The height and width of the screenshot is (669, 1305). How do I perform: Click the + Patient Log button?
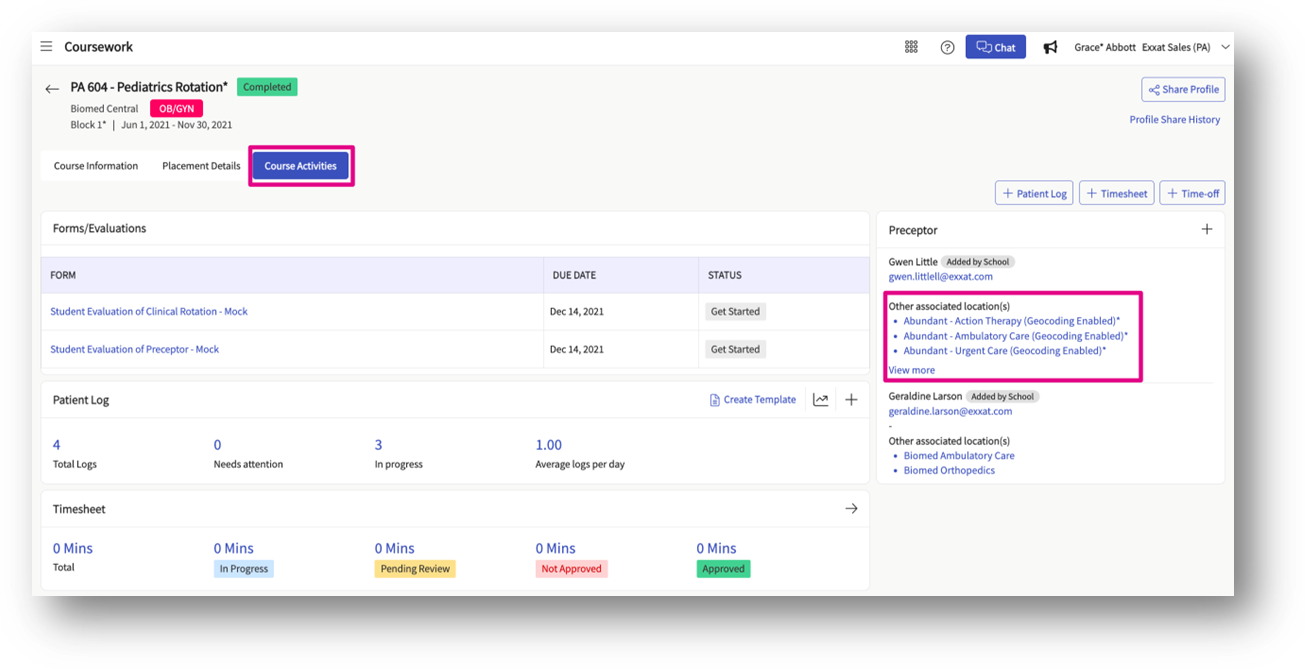tap(1034, 193)
